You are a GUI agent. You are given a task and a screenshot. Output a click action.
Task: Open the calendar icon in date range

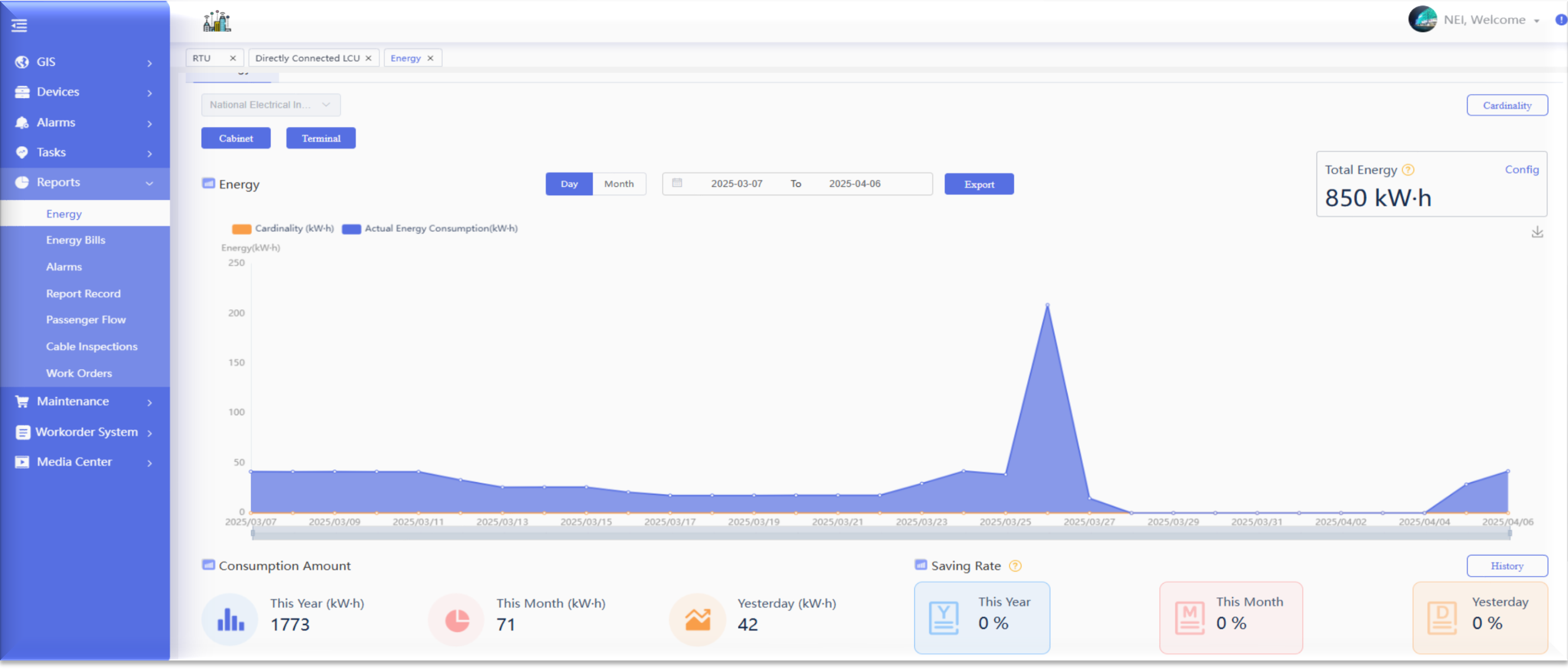point(677,183)
